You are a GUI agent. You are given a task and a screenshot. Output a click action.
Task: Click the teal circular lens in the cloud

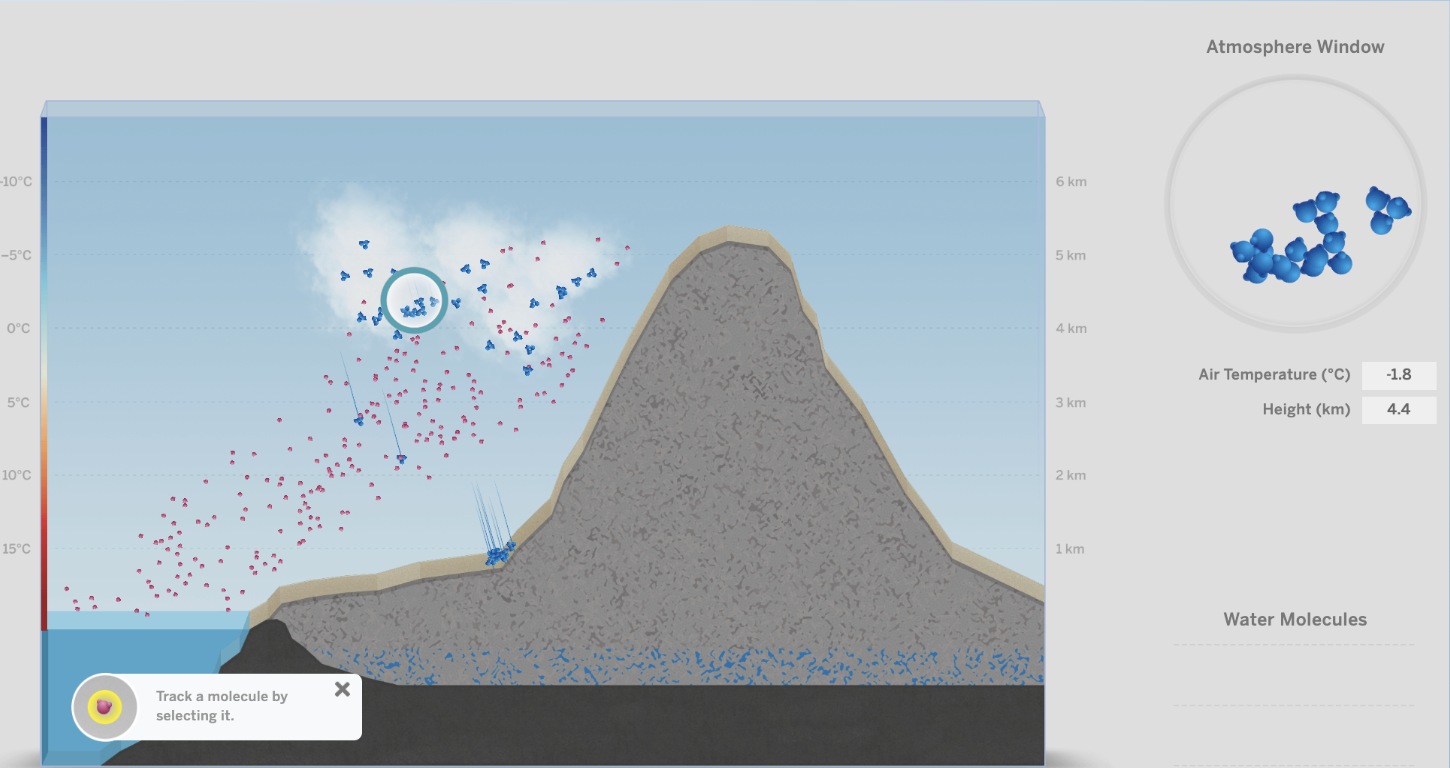click(x=413, y=300)
